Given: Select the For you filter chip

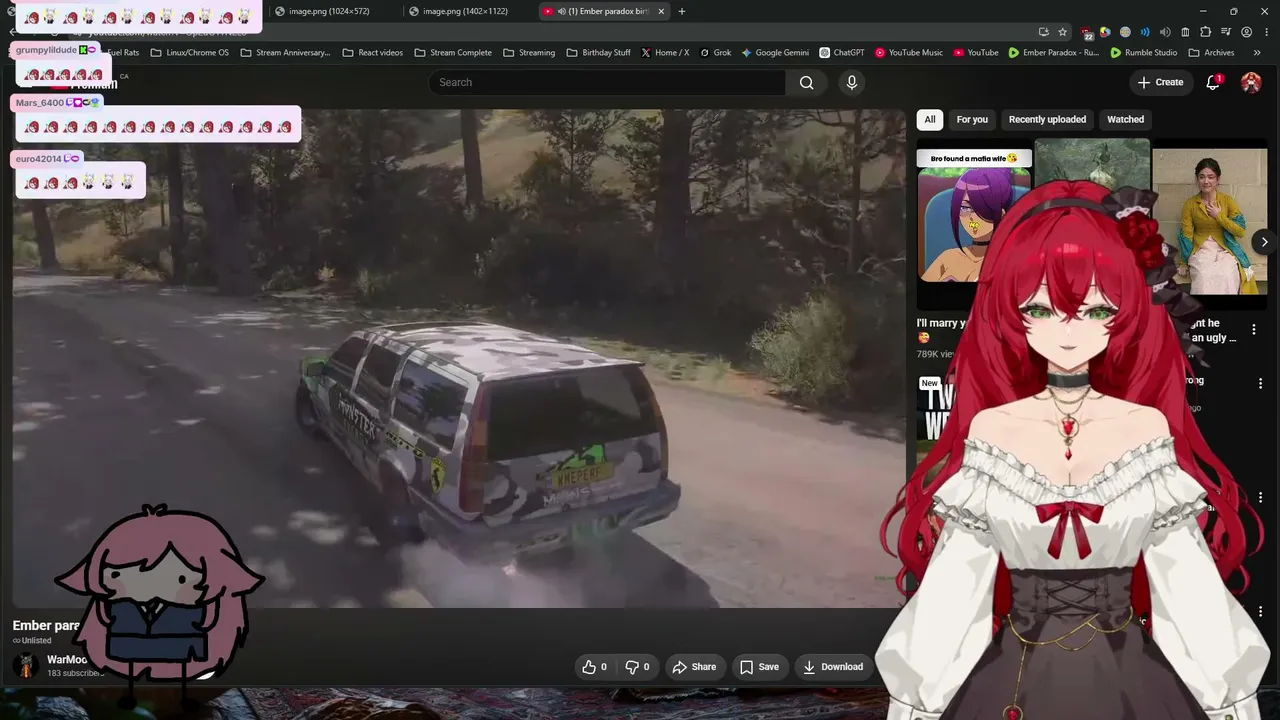Looking at the screenshot, I should pyautogui.click(x=972, y=119).
